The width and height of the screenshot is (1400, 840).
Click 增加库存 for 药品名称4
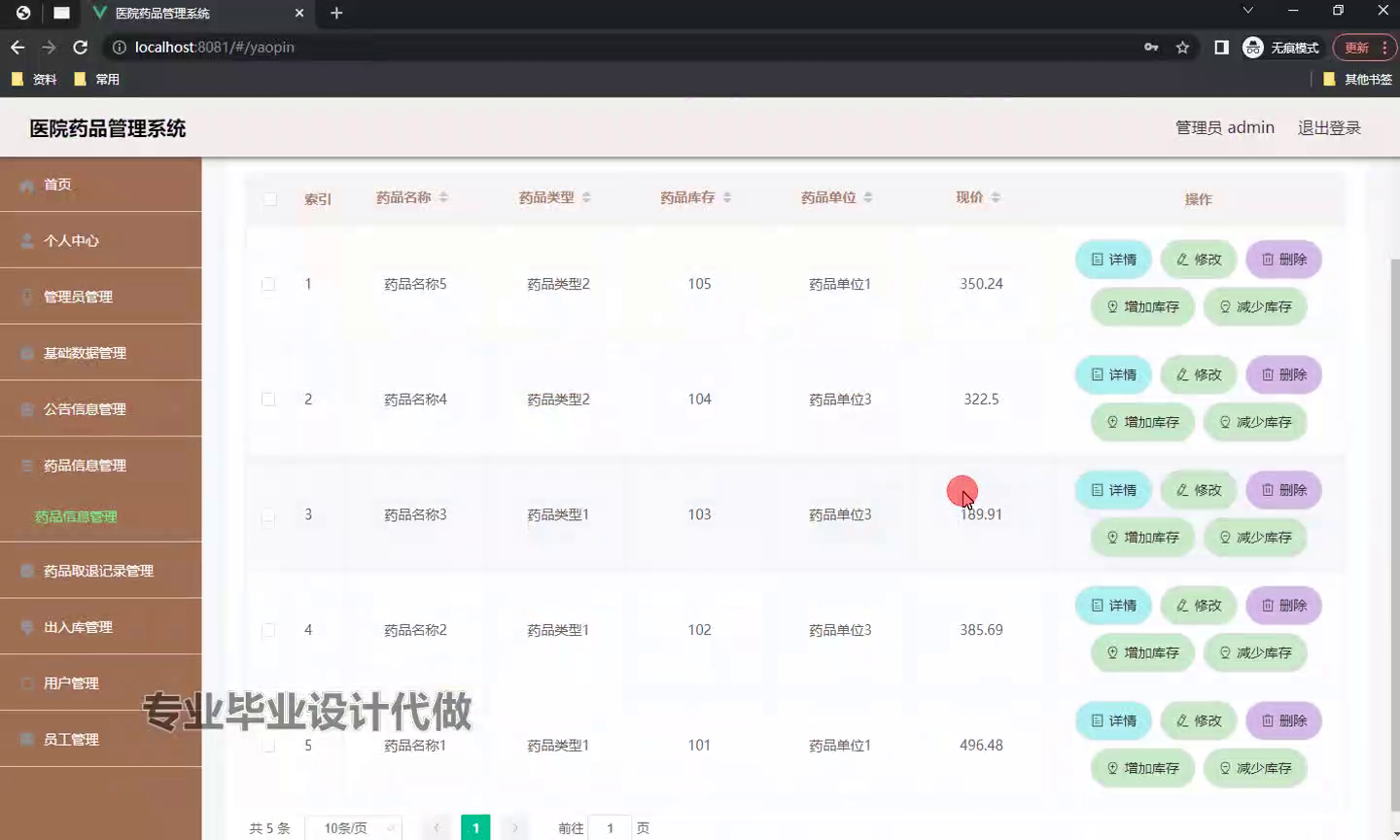1142,422
